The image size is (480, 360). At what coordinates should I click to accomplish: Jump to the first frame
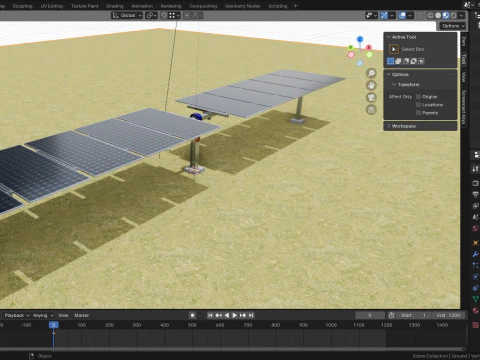210,315
